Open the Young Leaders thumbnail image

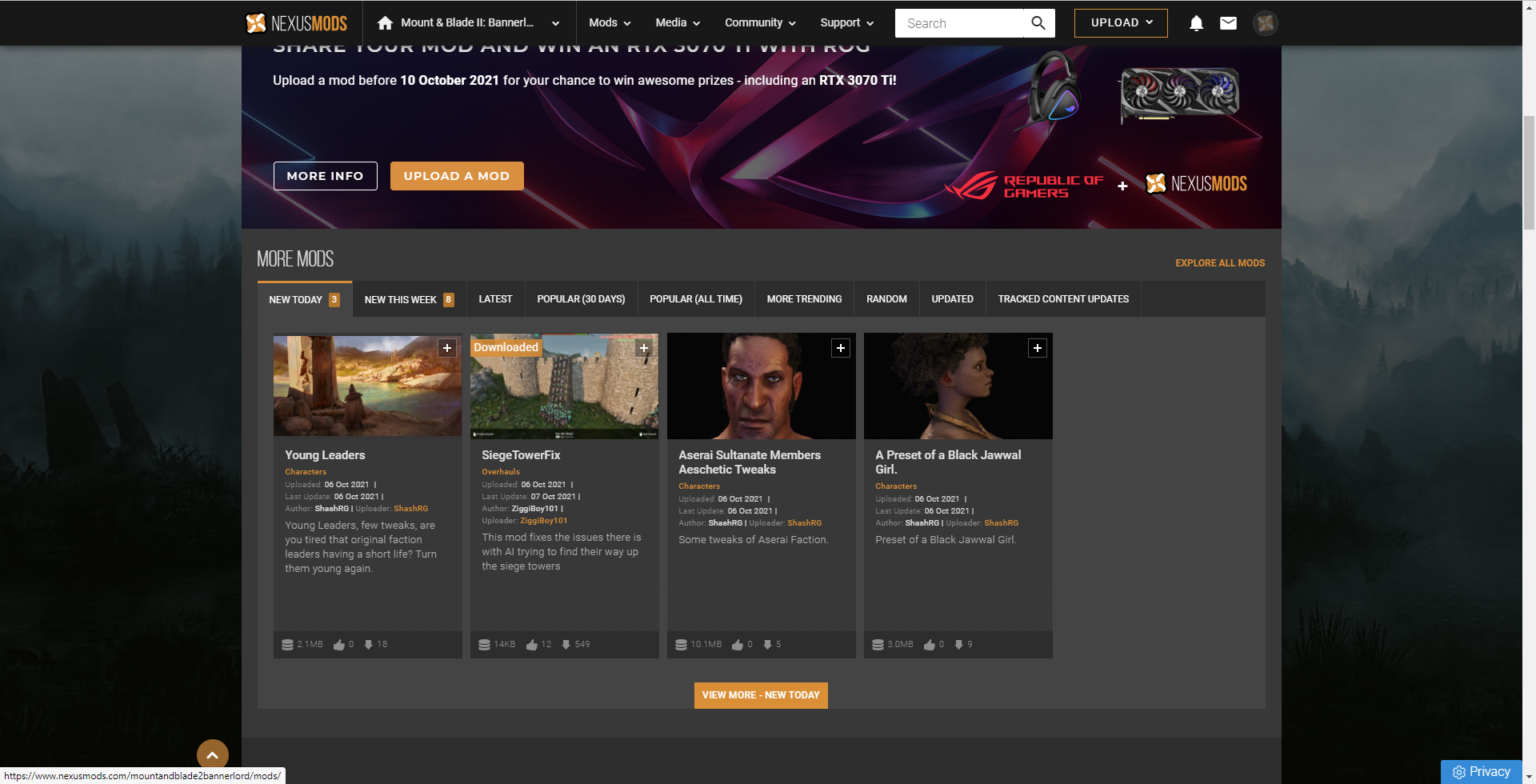pyautogui.click(x=368, y=386)
